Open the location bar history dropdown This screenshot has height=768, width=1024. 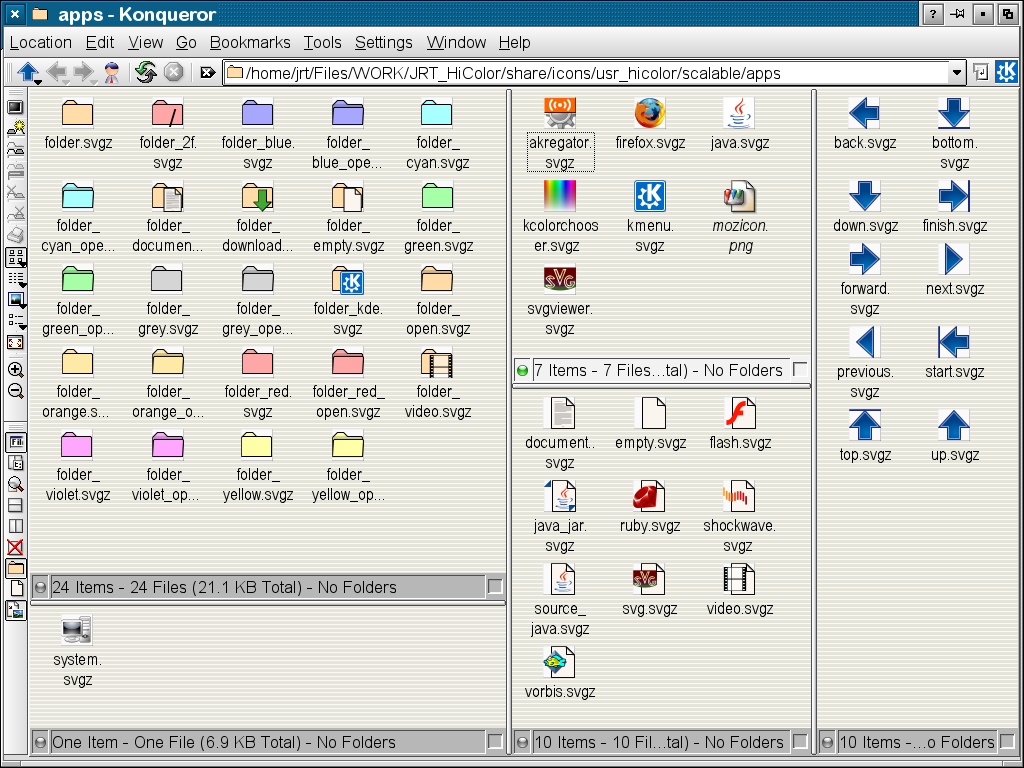956,72
